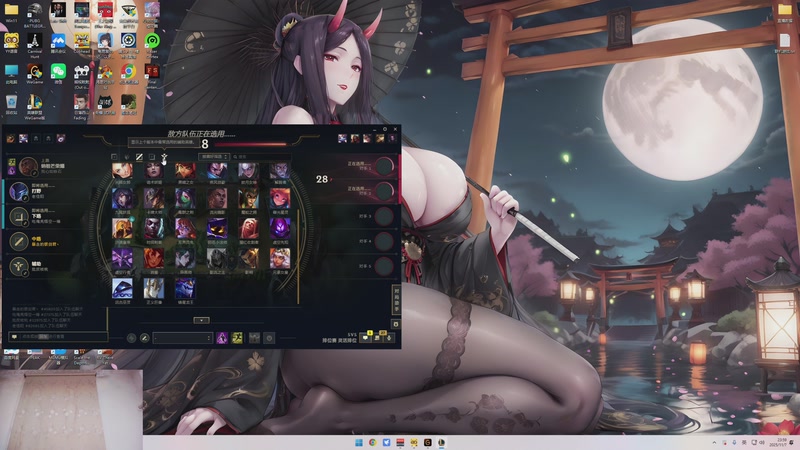Screen dimensions: 800x450
Task: Open the vertical match assistant tab
Action: [x=396, y=299]
